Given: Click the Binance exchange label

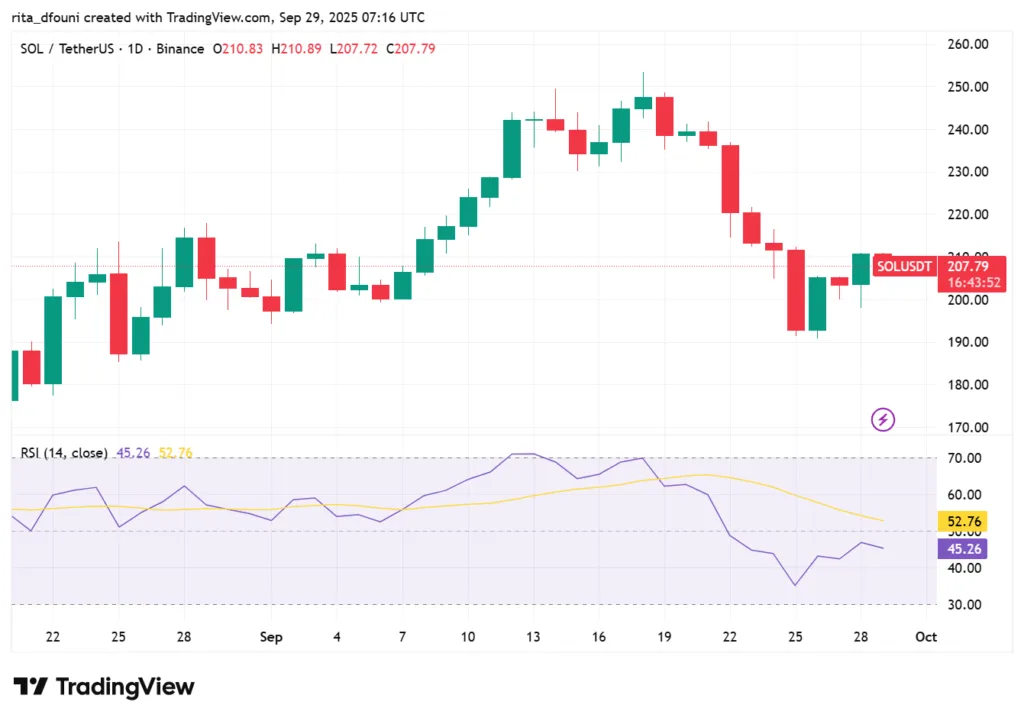Looking at the screenshot, I should 178,49.
